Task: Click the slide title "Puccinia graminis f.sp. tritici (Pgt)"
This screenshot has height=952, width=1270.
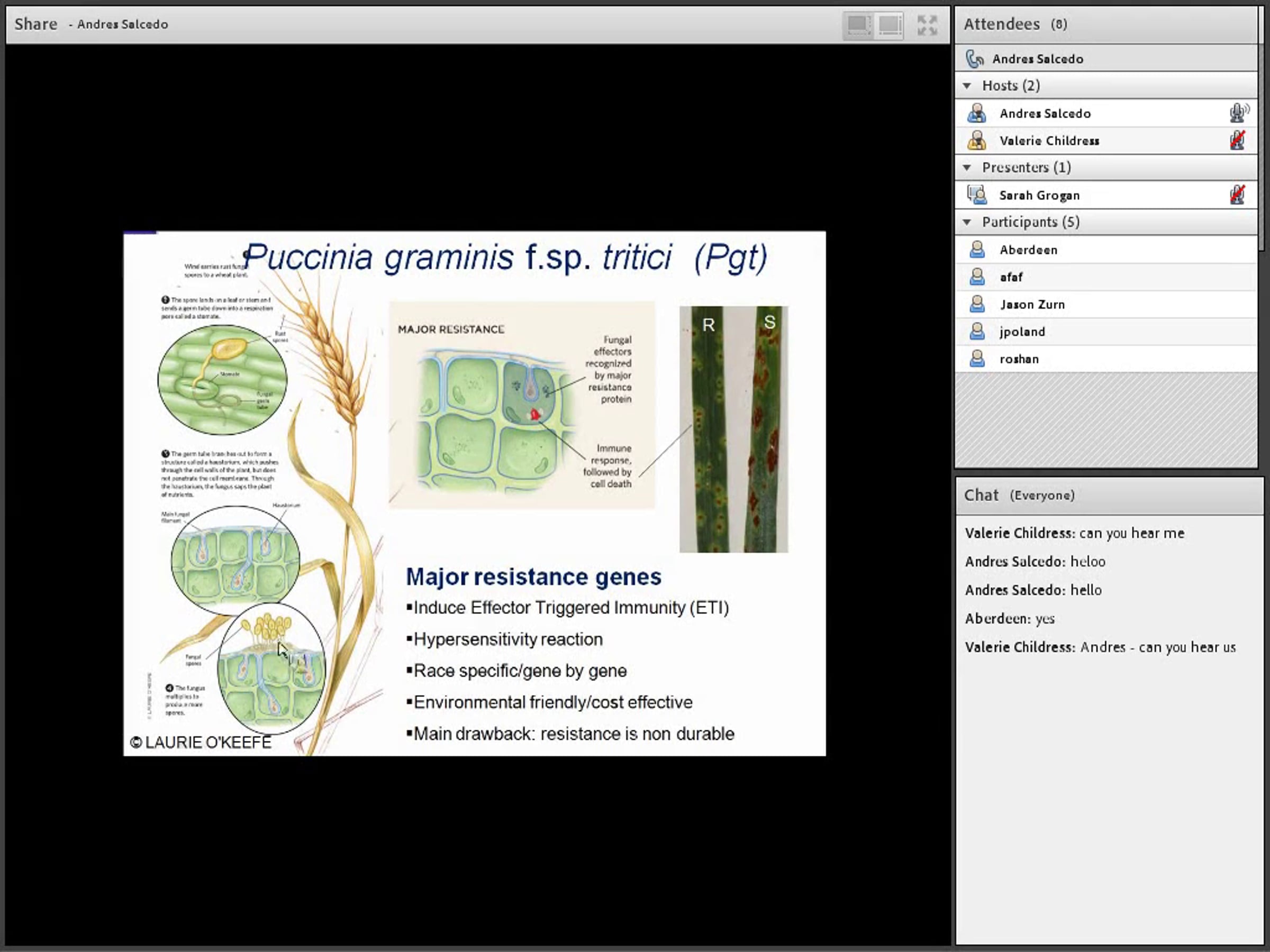Action: [x=505, y=257]
